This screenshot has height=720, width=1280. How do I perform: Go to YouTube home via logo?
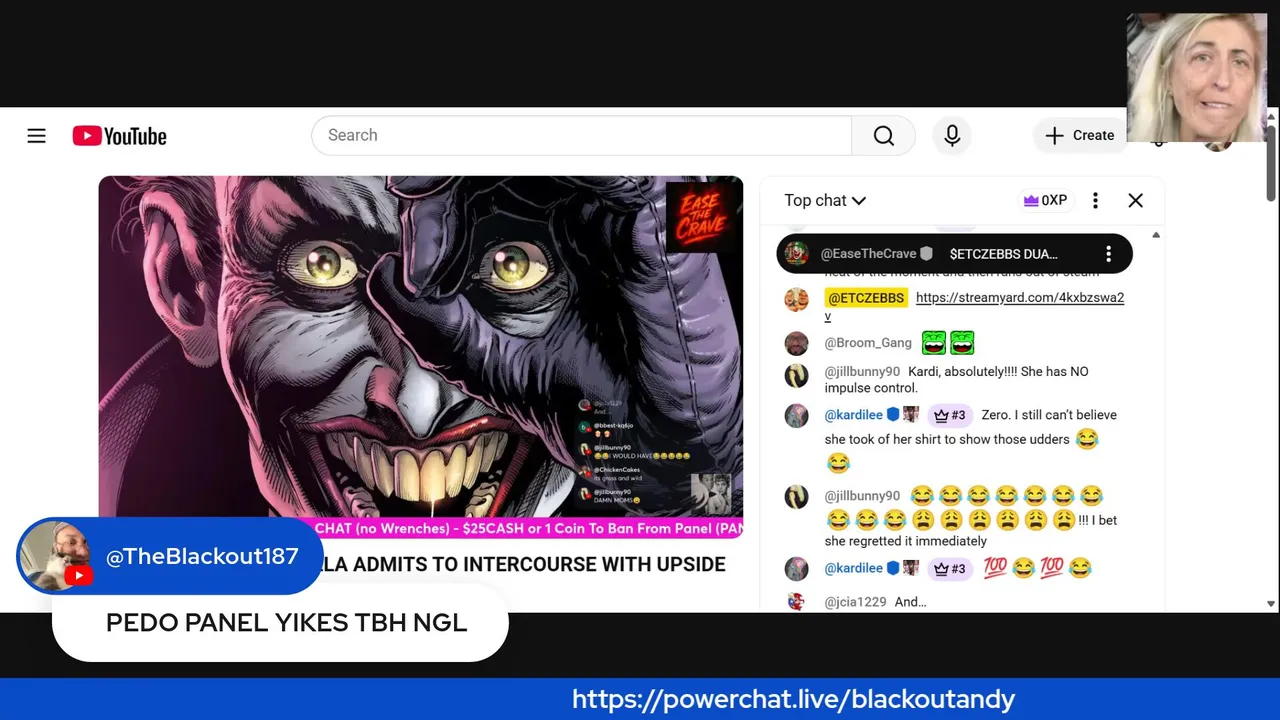click(120, 136)
